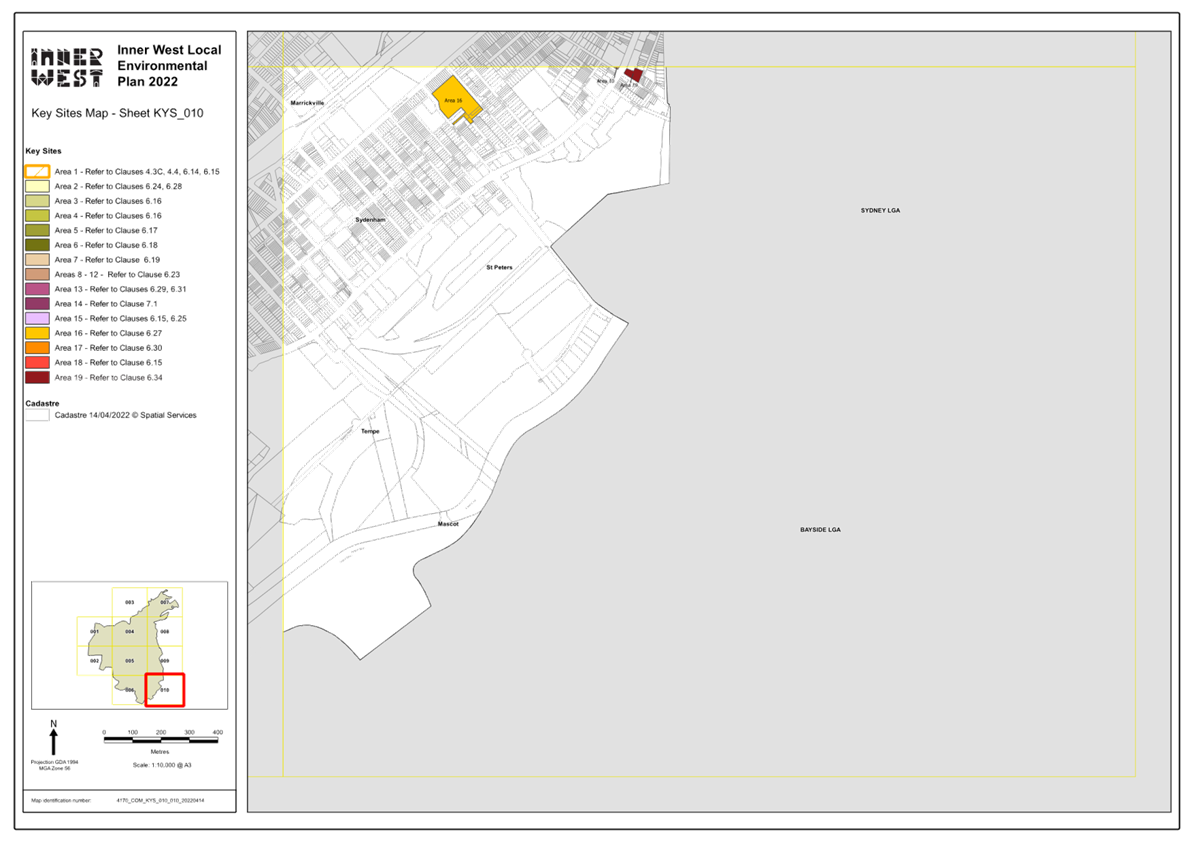The image size is (1193, 843).
Task: Click the Area 17 orange legend swatch
Action: (x=37, y=347)
